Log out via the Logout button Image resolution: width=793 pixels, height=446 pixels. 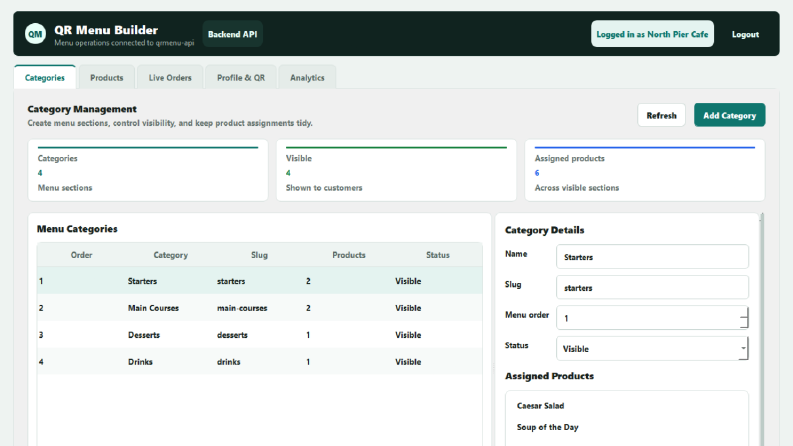745,34
